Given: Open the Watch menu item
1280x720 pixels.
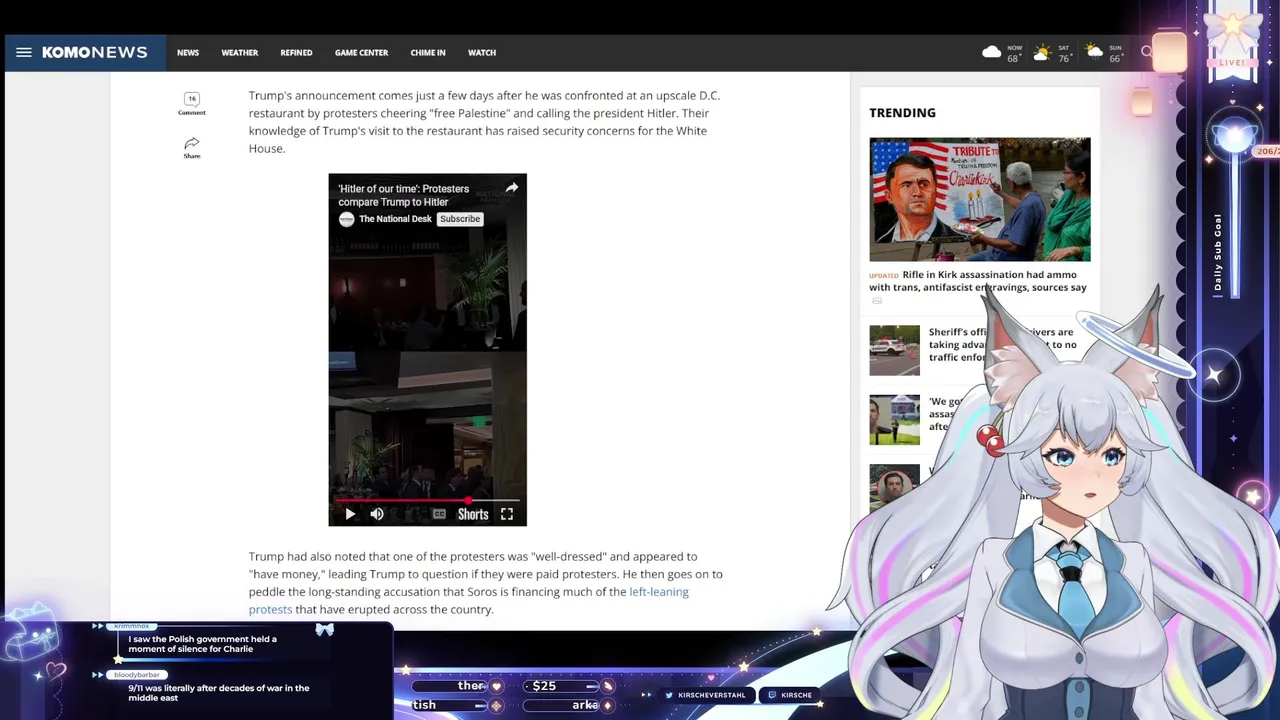Looking at the screenshot, I should pos(482,52).
